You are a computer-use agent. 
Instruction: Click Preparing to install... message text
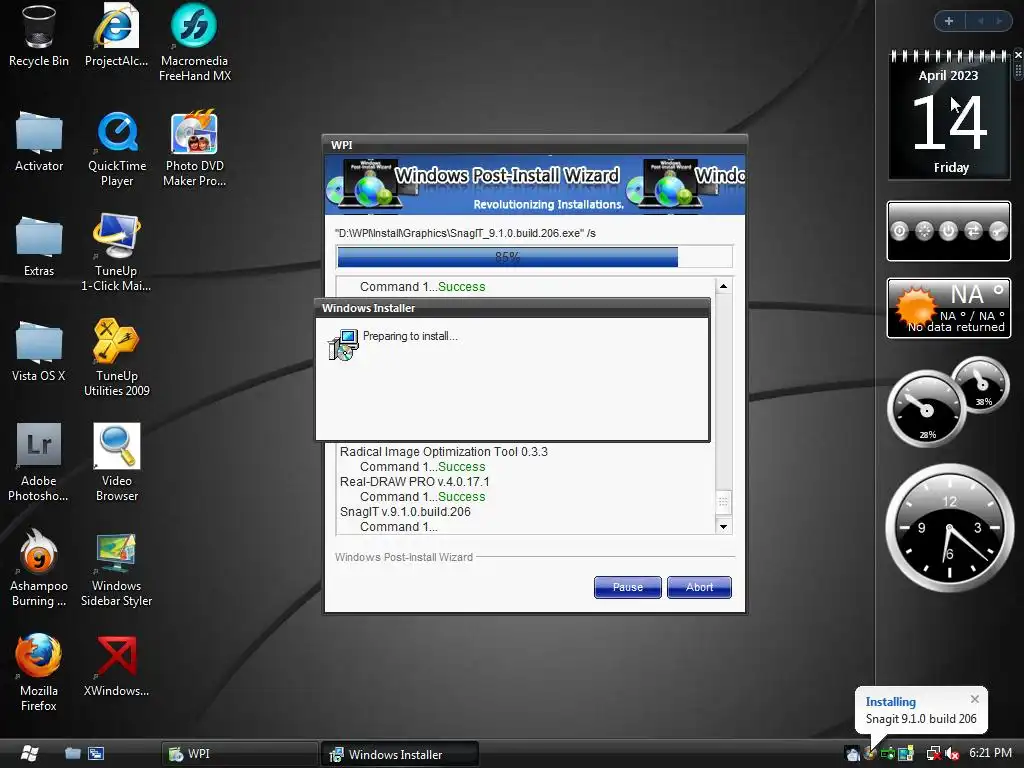pos(410,336)
